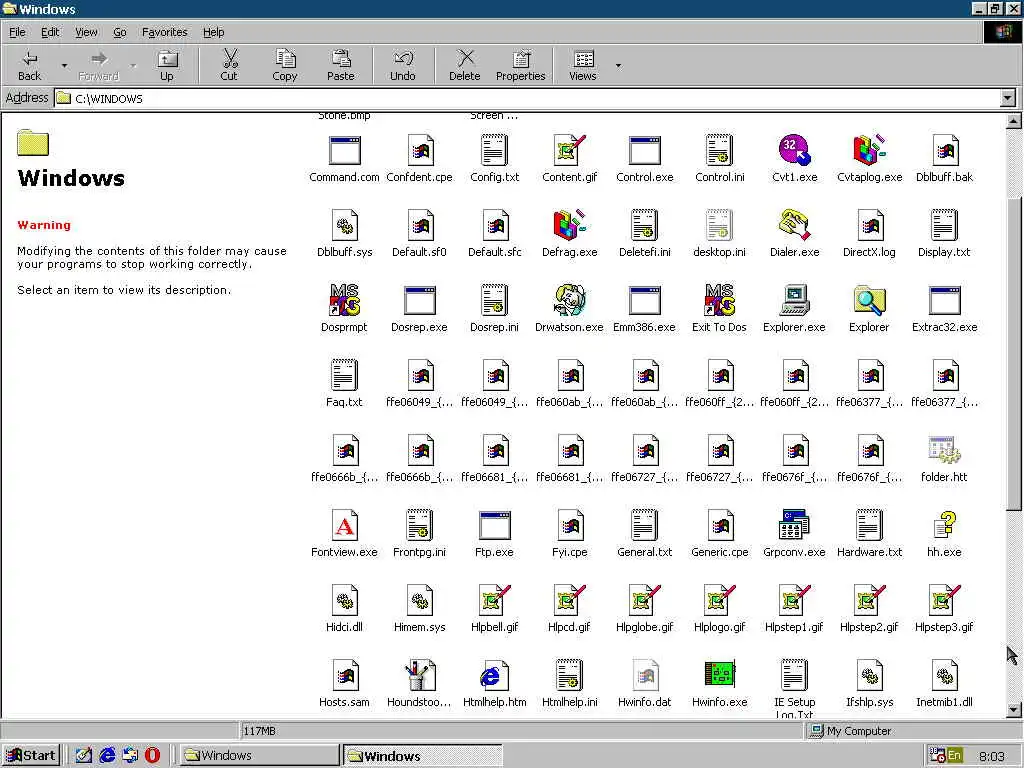Select the Fontview.exe icon

pos(344,526)
